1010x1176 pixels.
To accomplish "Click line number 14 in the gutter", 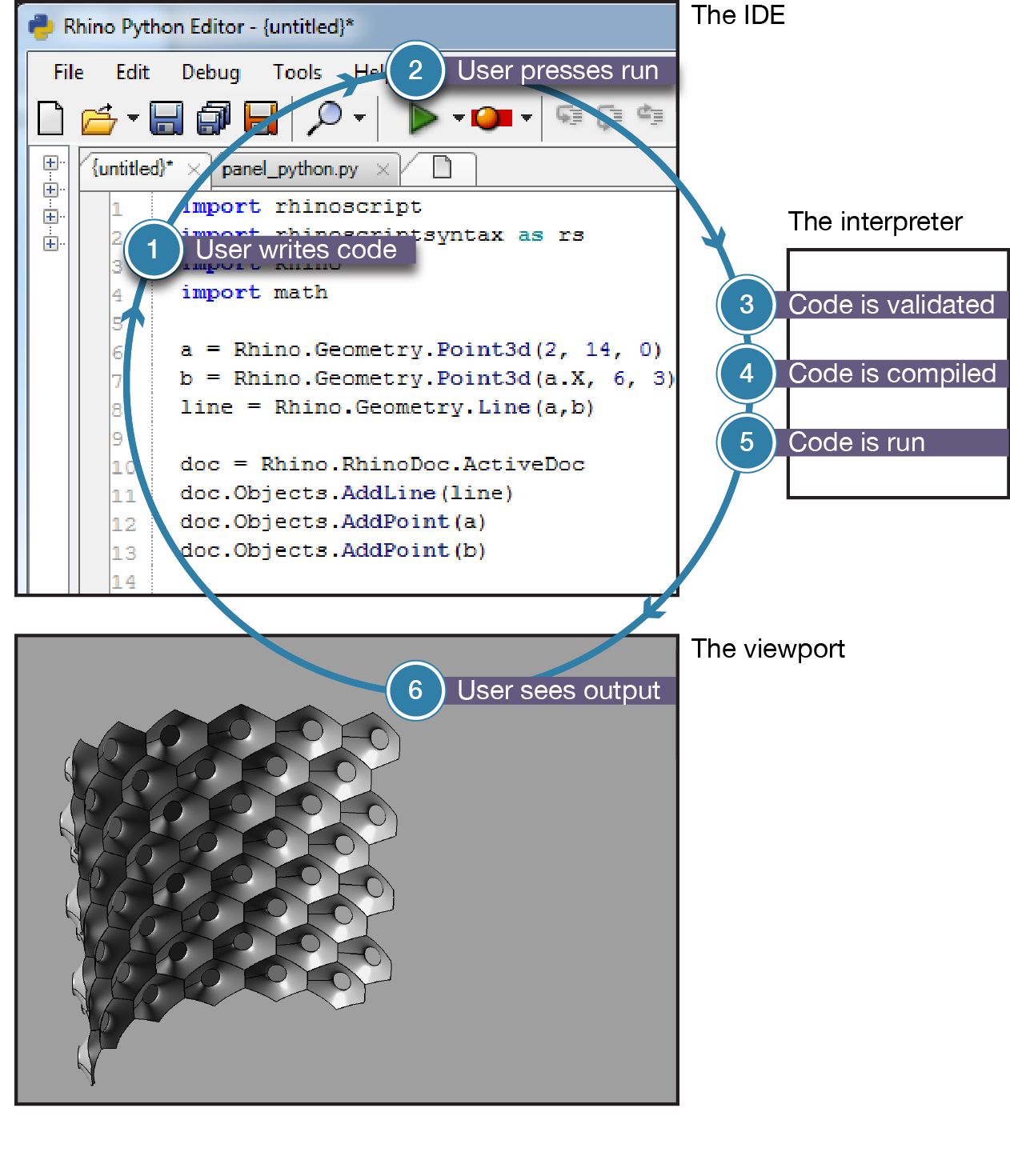I will [x=123, y=582].
